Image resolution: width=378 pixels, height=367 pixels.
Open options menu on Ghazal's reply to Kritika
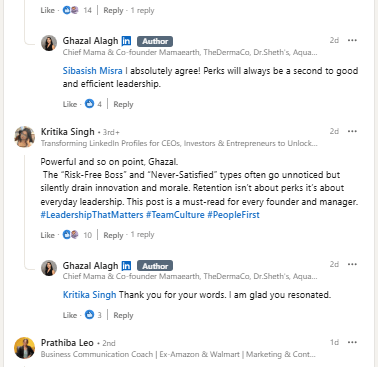coord(352,264)
